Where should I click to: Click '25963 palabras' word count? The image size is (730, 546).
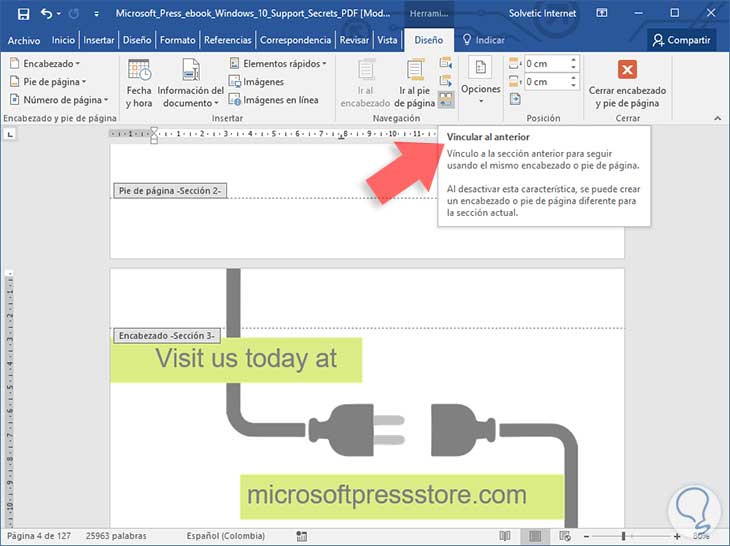click(x=116, y=536)
